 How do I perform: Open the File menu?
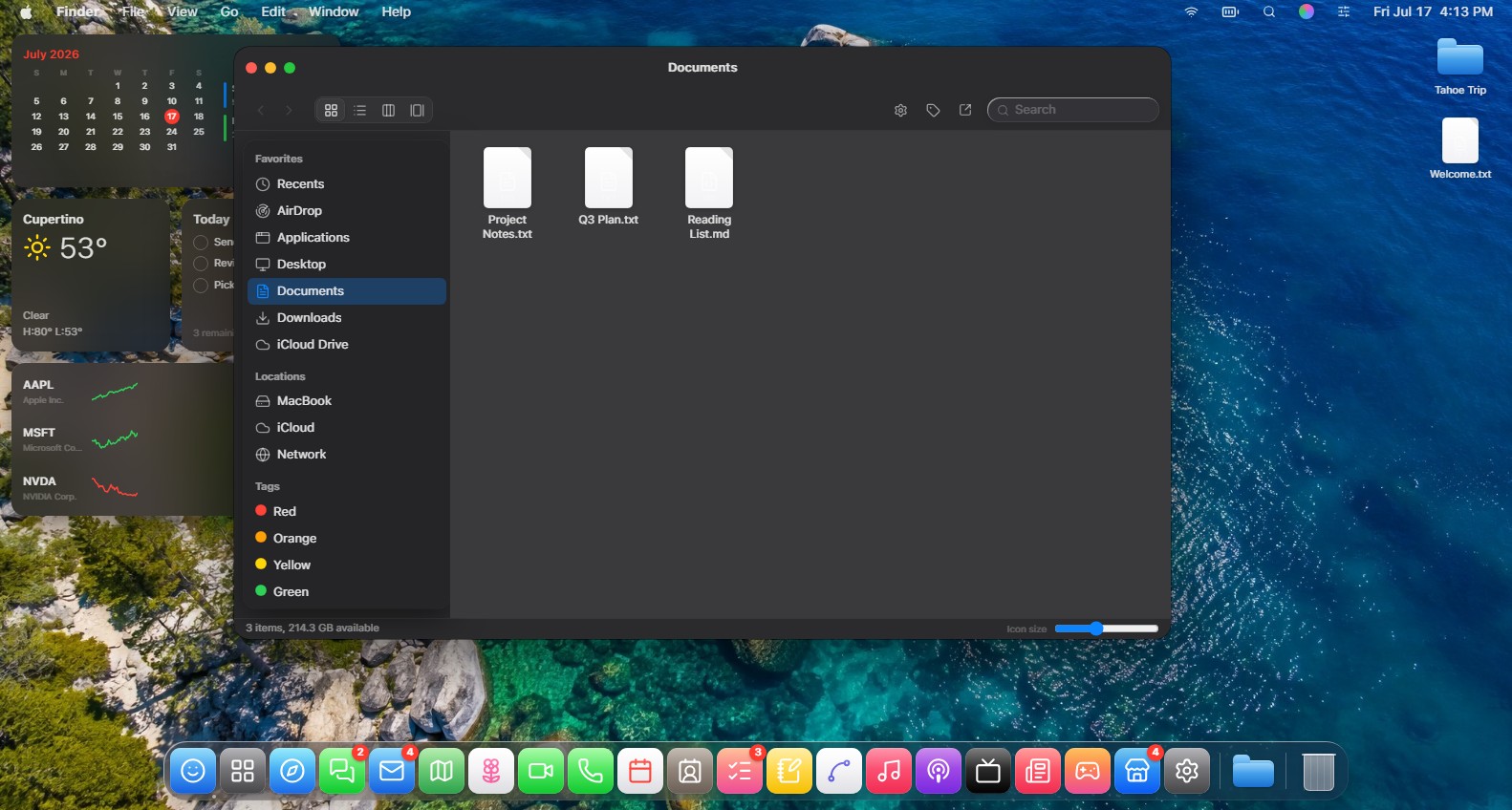click(133, 11)
